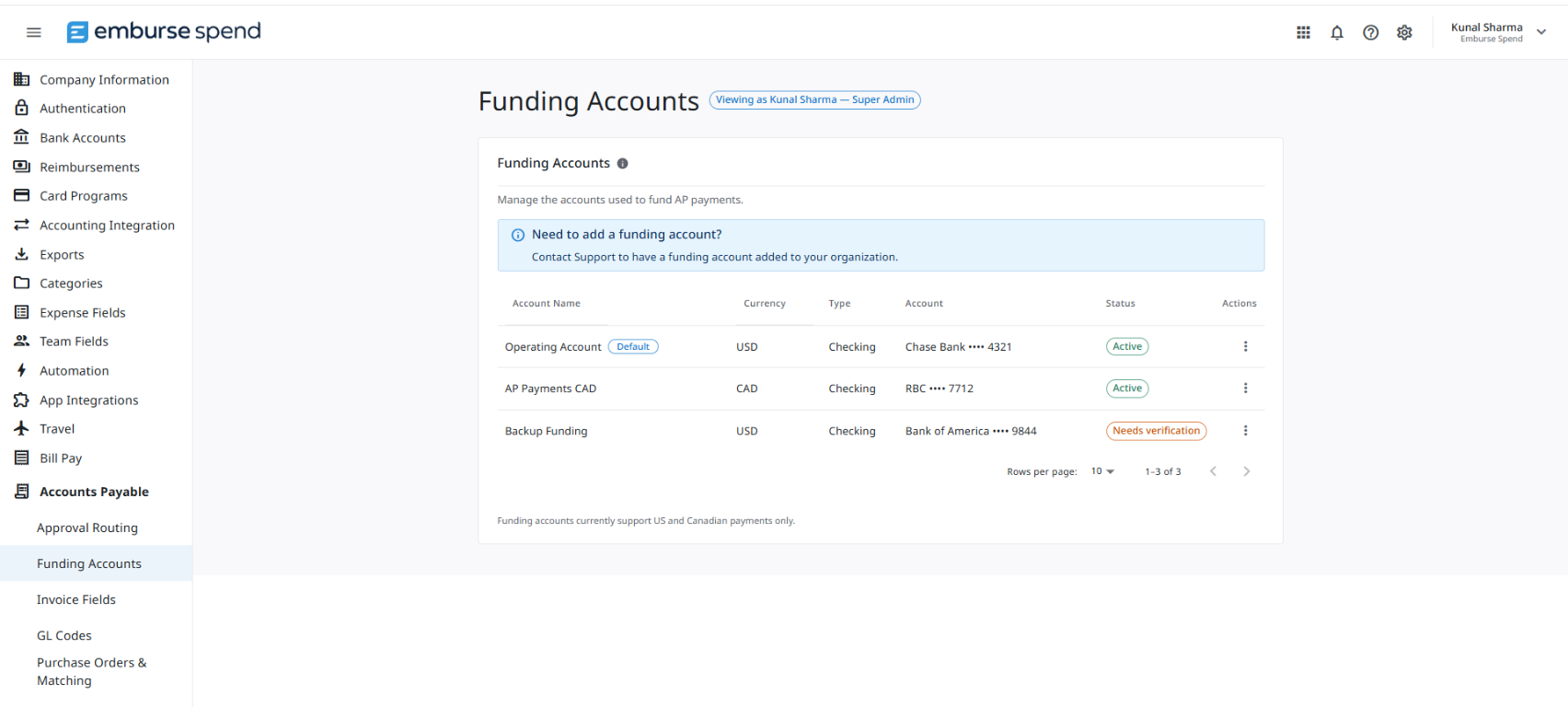Click the Default badge on Operating Account
Screen dimensions: 1568x707
point(633,347)
